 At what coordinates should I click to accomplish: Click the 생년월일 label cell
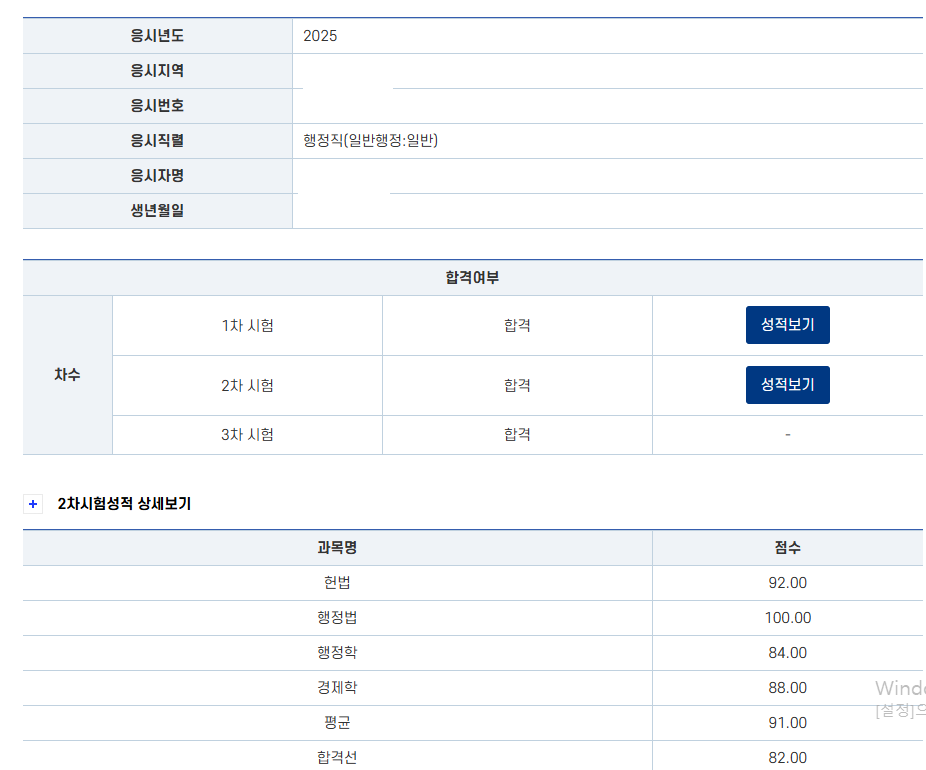click(157, 210)
